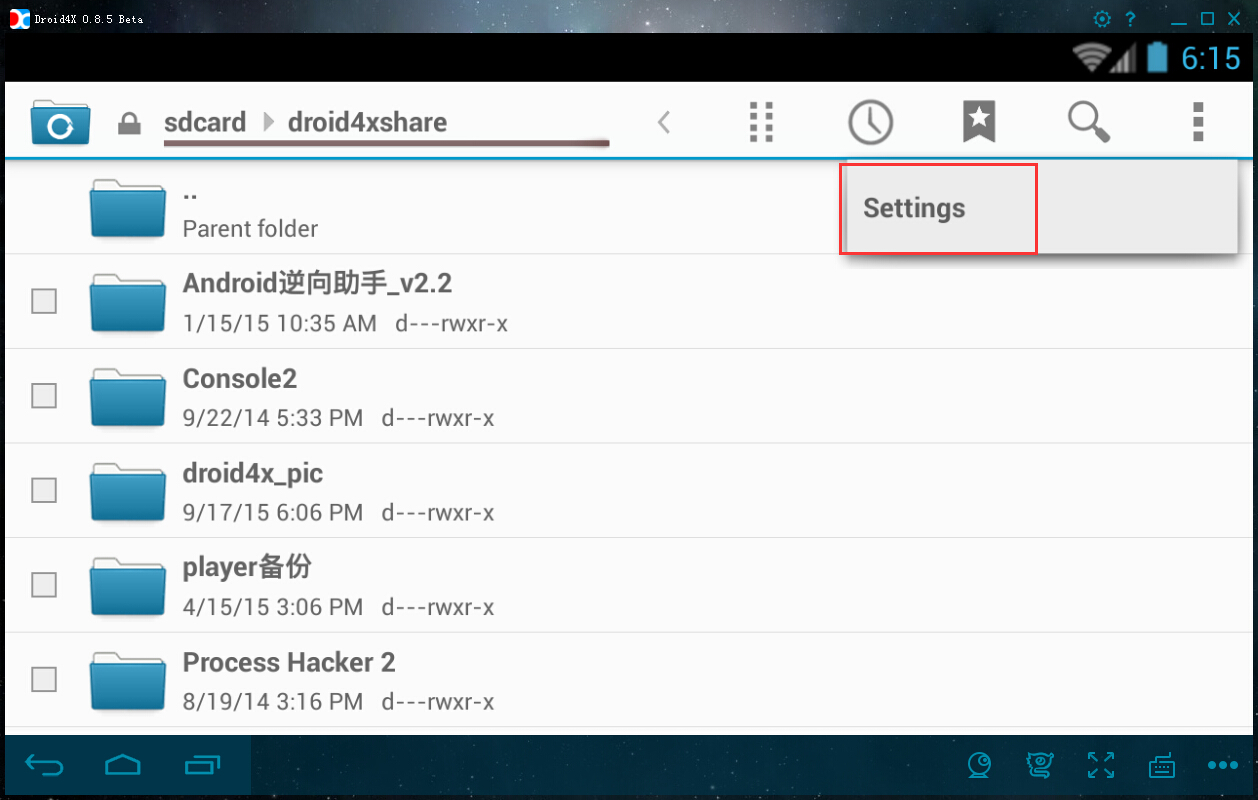Tick checkbox for Console2 folder
1258x800 pixels.
point(44,396)
